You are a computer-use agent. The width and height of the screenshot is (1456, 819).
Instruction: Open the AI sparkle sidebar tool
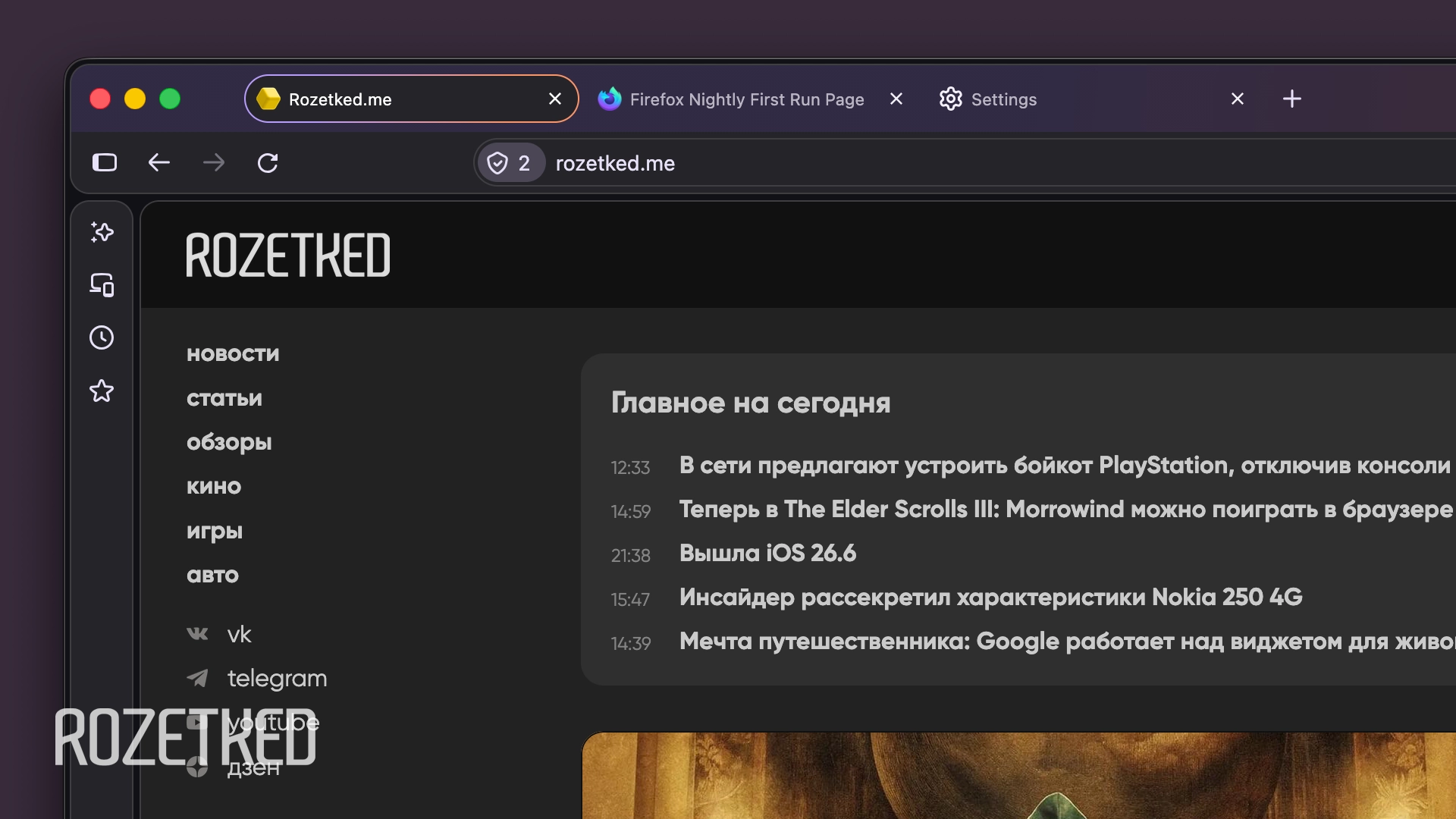tap(102, 232)
